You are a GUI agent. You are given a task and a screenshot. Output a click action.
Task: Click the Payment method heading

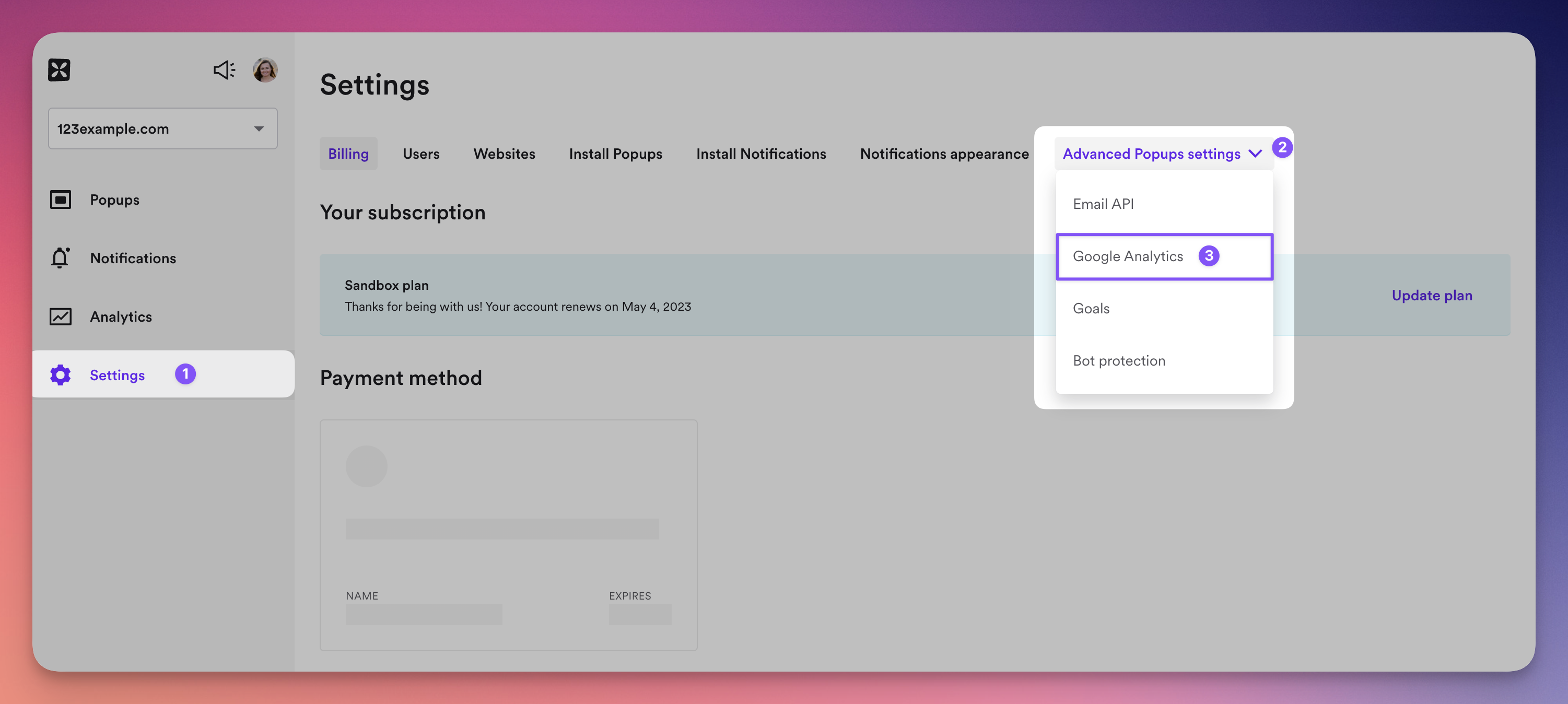point(401,378)
